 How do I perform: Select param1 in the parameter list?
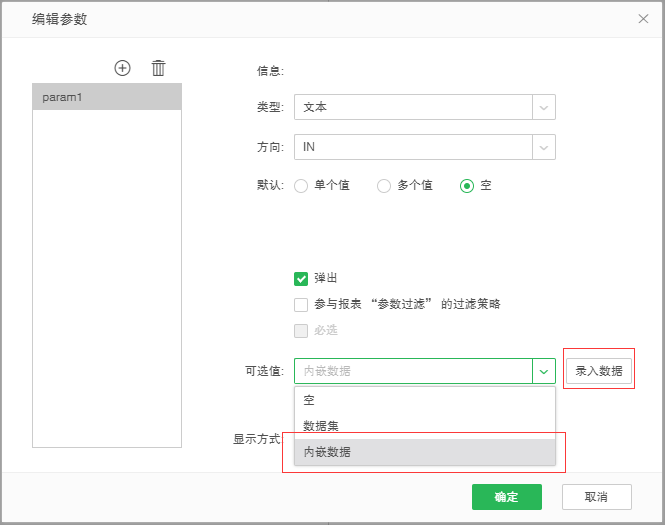pos(107,97)
